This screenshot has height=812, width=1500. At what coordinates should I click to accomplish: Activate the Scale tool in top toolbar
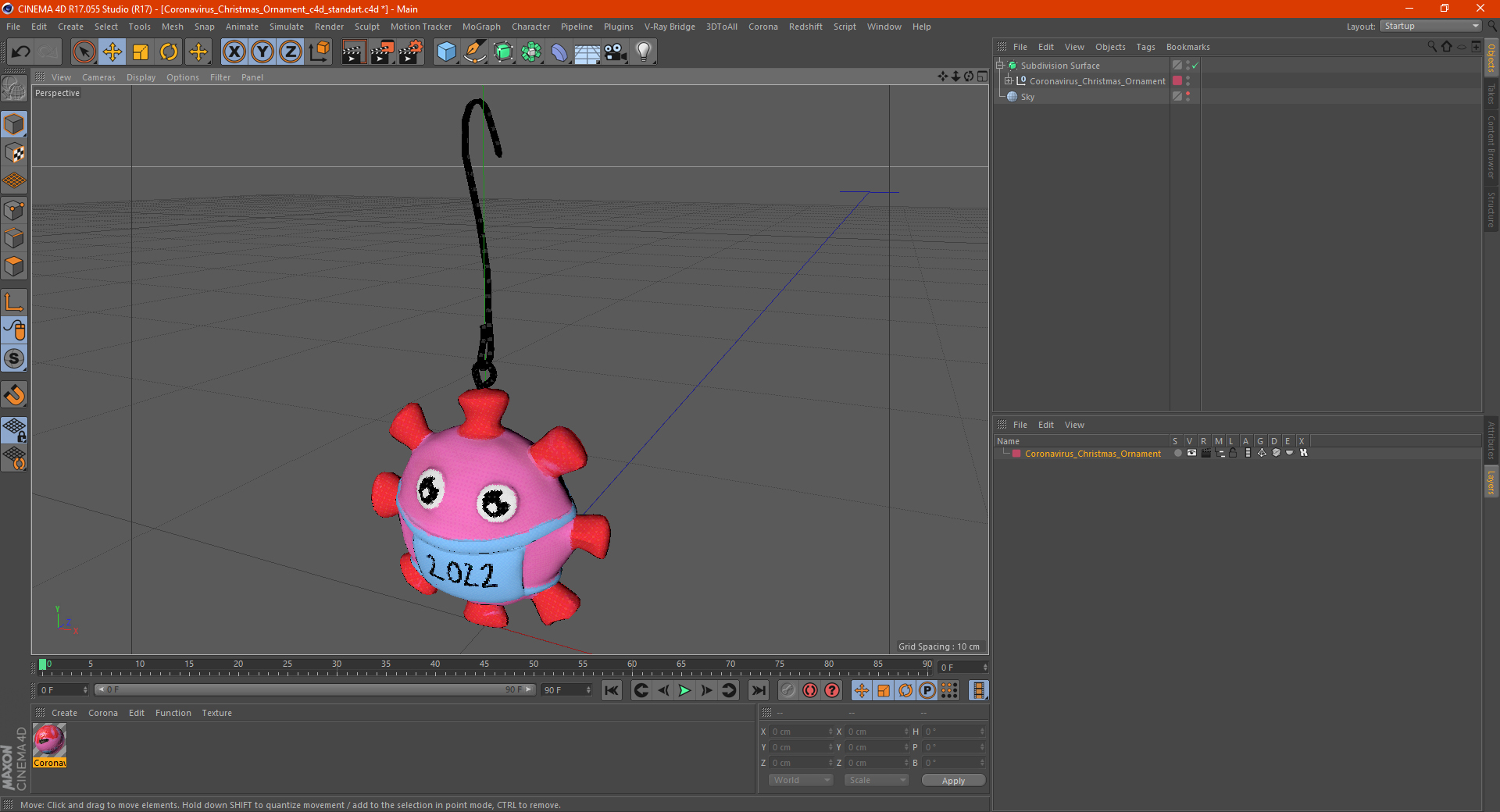(141, 52)
